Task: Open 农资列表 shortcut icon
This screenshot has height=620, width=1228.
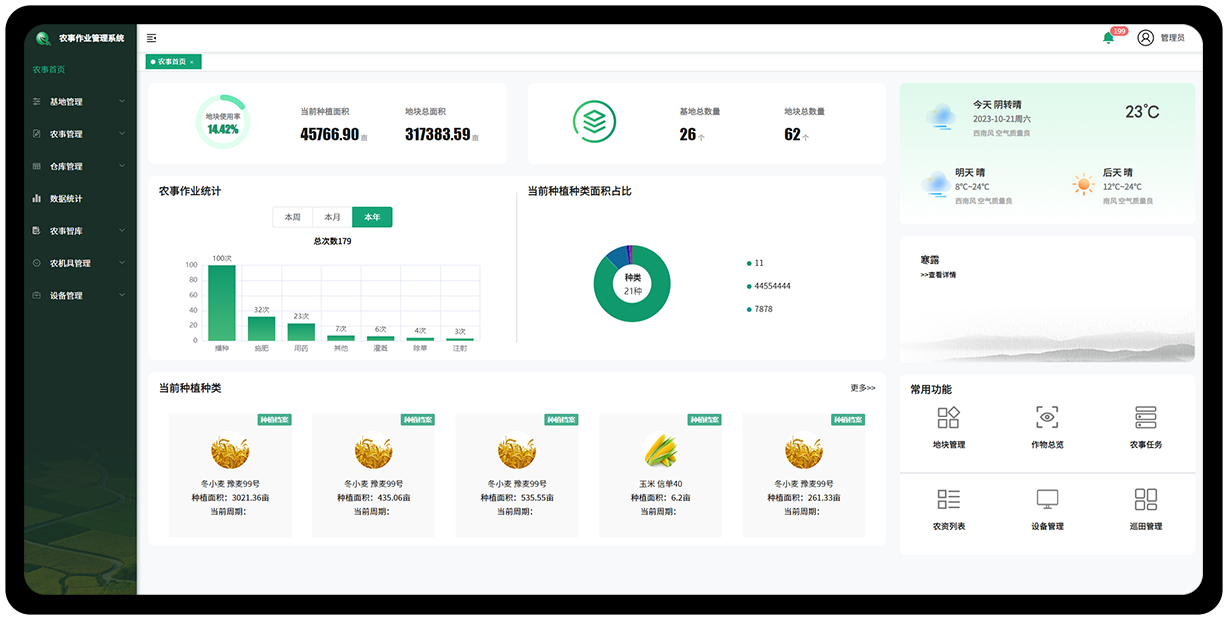Action: pos(948,499)
